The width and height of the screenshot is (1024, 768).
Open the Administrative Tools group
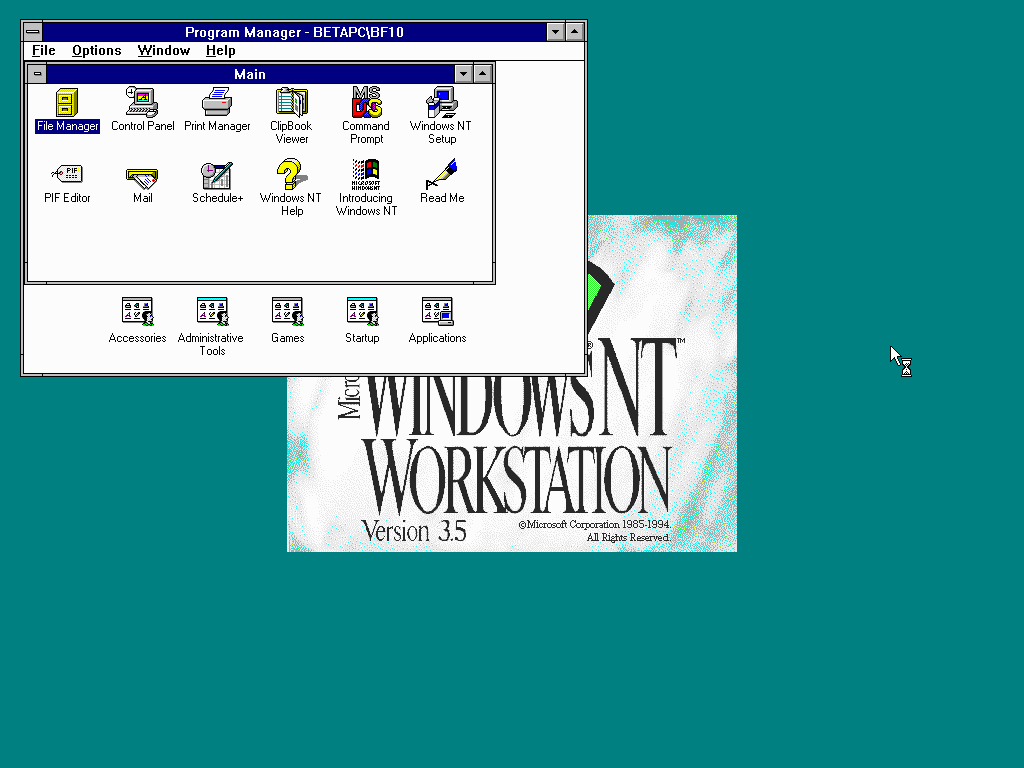(211, 311)
